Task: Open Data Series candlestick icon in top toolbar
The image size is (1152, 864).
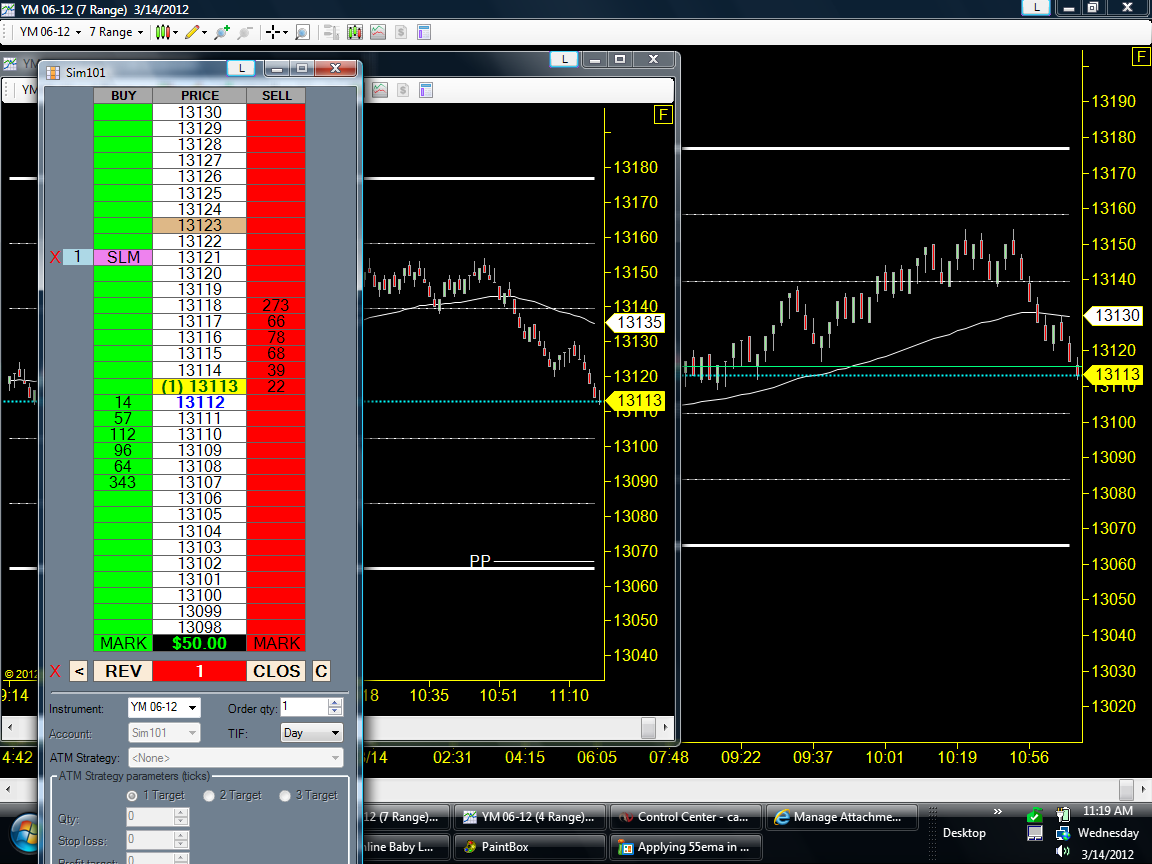Action: click(355, 32)
